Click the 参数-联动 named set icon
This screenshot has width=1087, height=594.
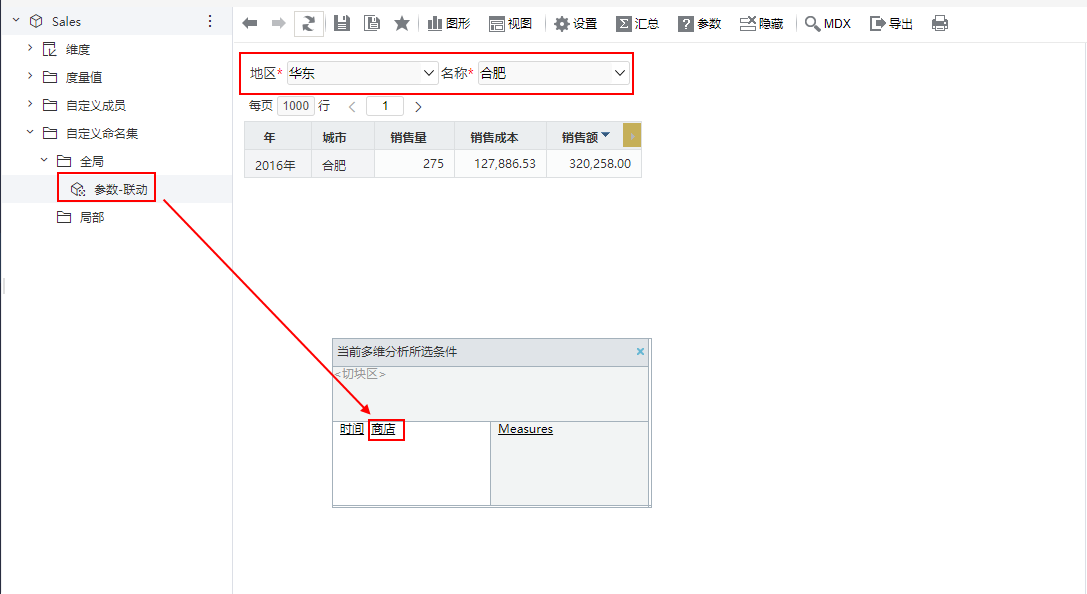pyautogui.click(x=78, y=189)
